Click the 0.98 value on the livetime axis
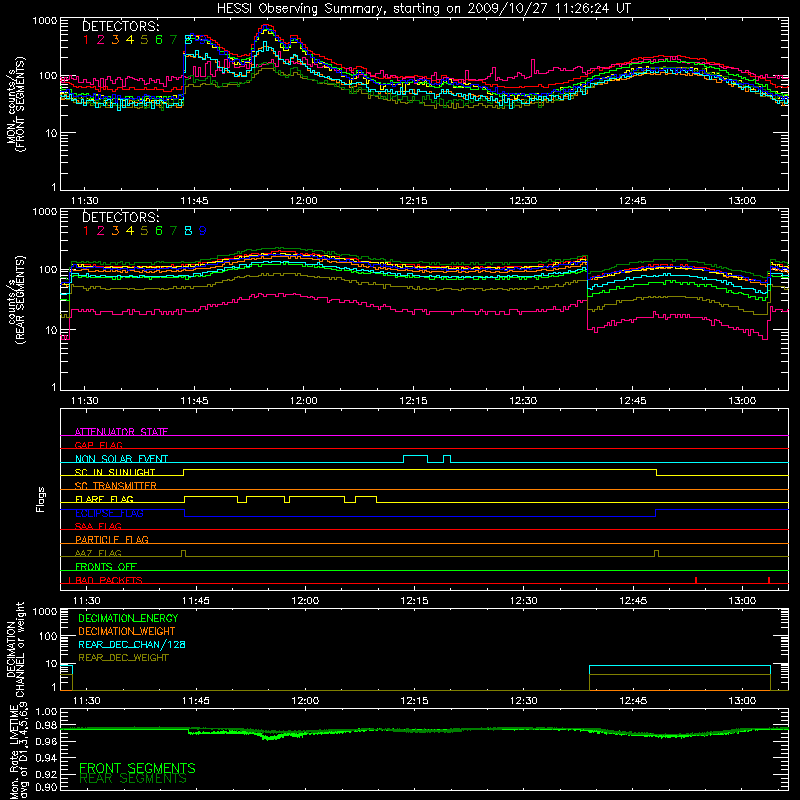The width and height of the screenshot is (800, 800). tap(47, 726)
